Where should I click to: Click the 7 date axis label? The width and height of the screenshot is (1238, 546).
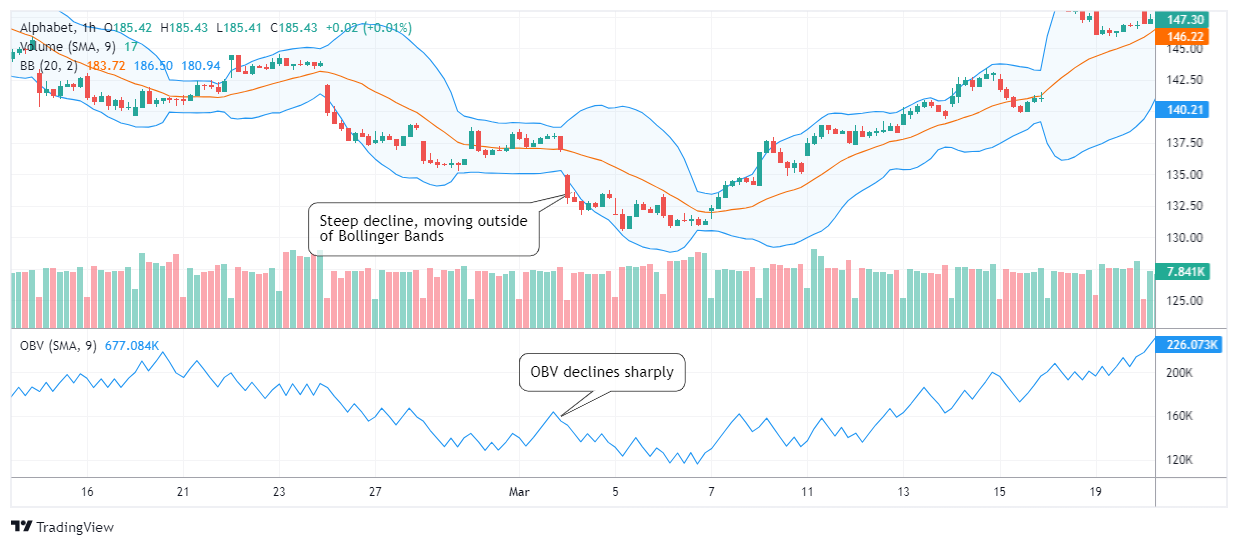[711, 491]
